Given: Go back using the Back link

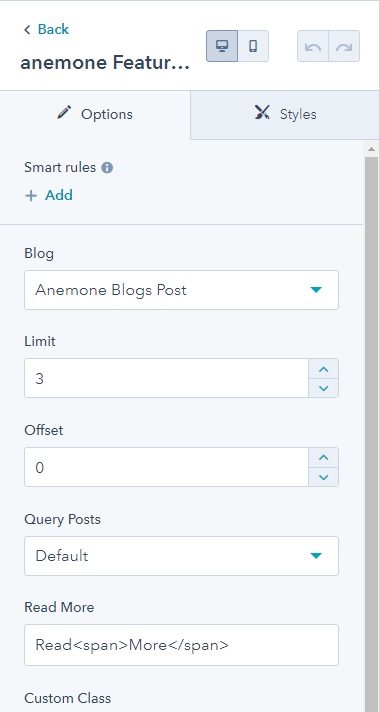Looking at the screenshot, I should point(46,30).
